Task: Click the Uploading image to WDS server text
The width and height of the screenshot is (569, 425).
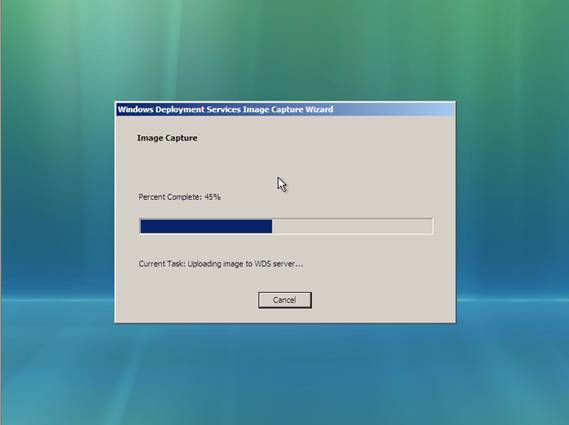Action: [x=245, y=264]
